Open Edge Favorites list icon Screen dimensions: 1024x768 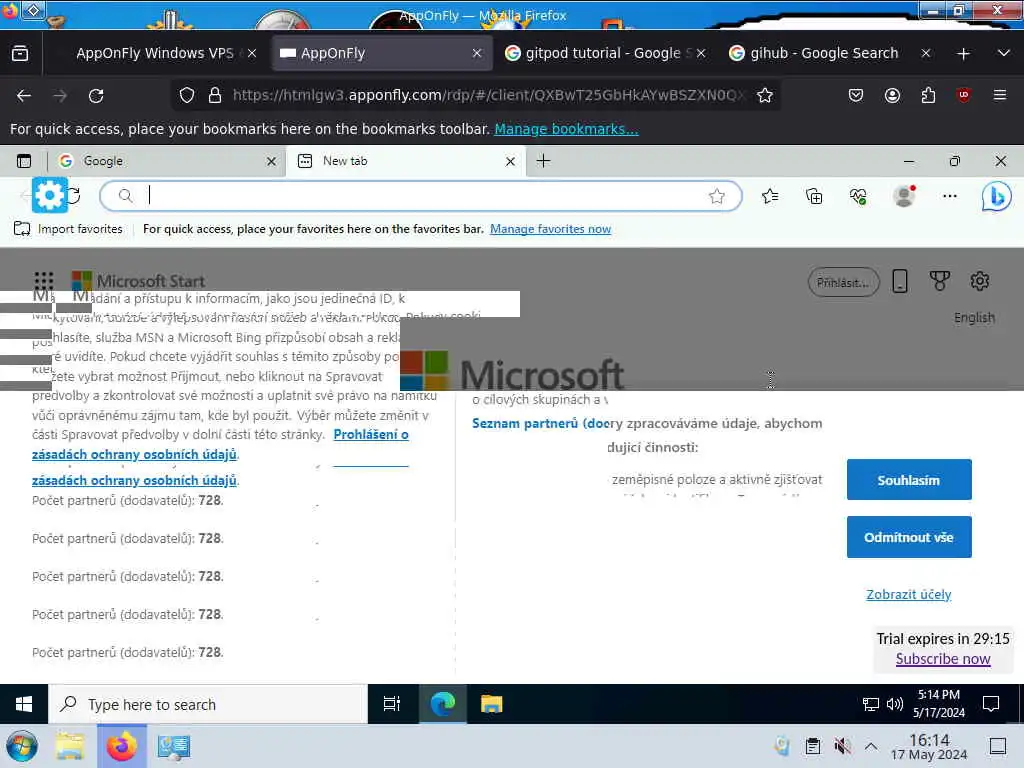click(770, 196)
